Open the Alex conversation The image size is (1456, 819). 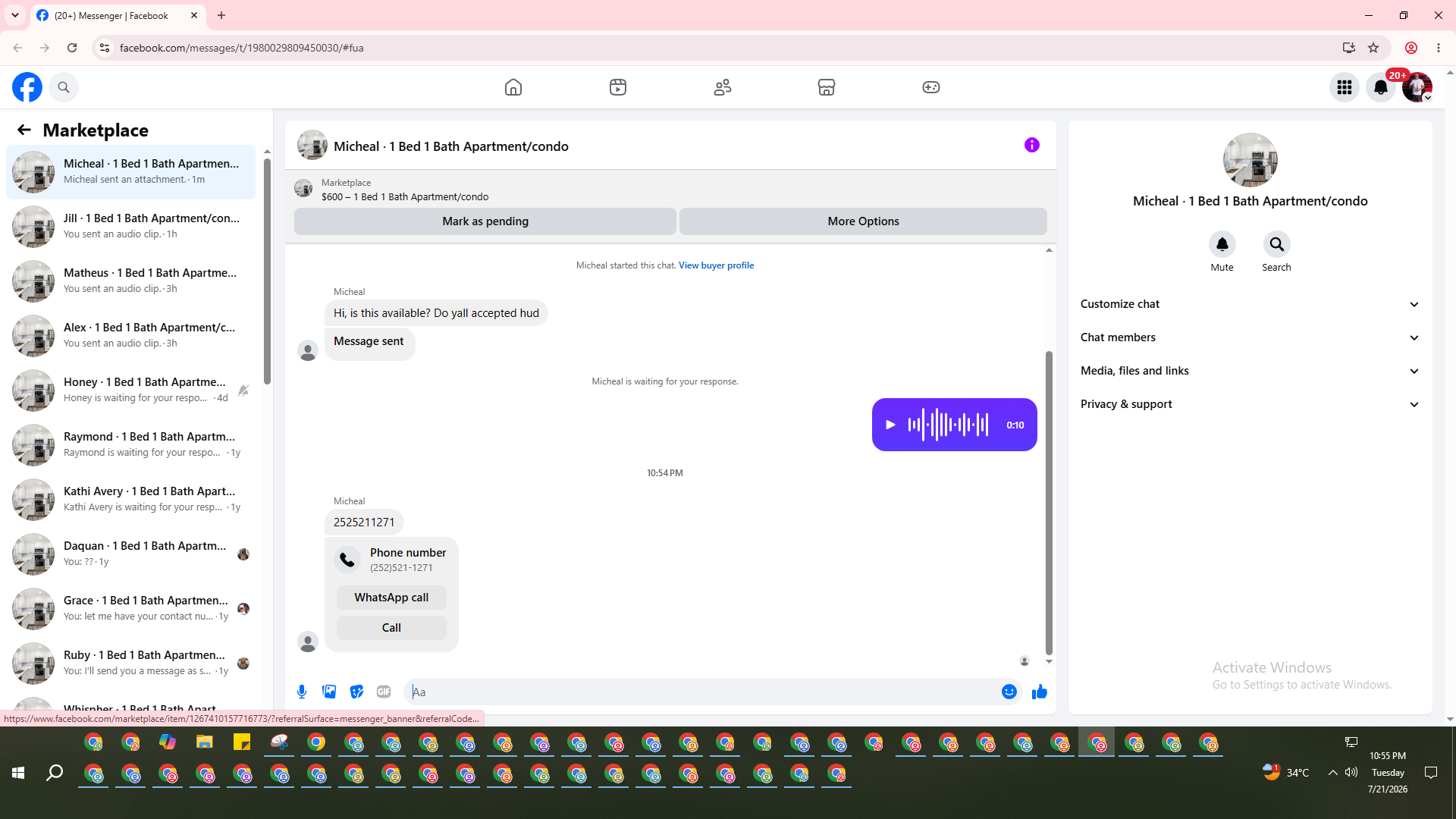click(x=130, y=335)
